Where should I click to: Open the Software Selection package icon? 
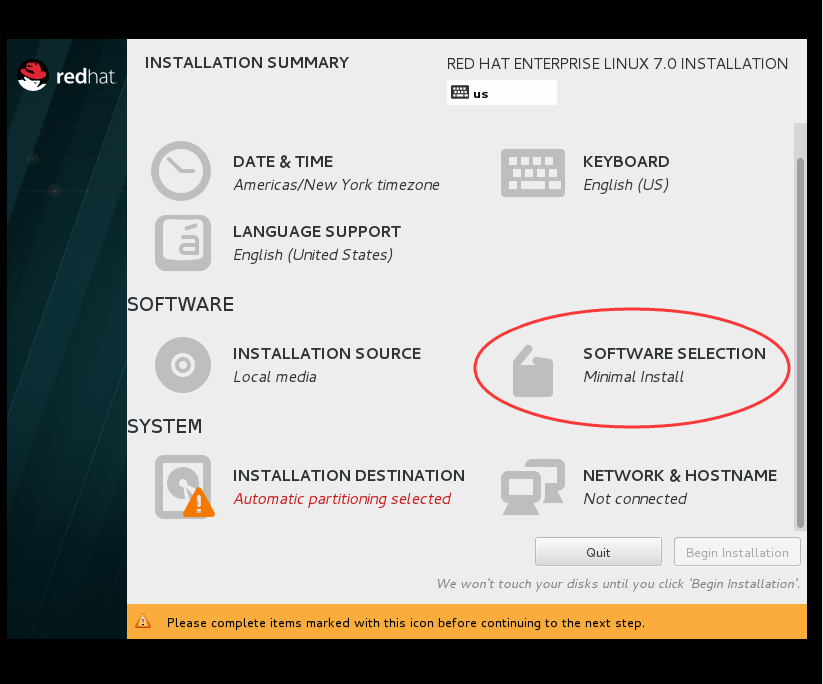(x=532, y=371)
